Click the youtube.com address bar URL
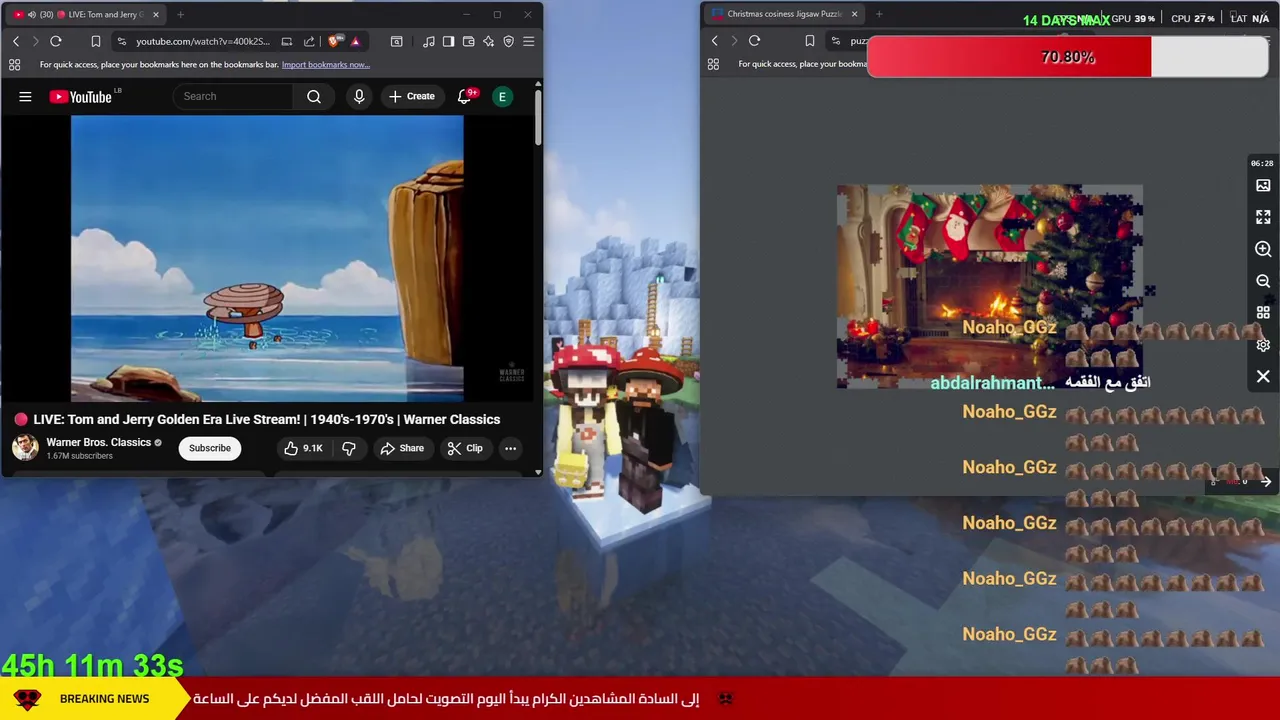The width and height of the screenshot is (1280, 720). tap(203, 41)
